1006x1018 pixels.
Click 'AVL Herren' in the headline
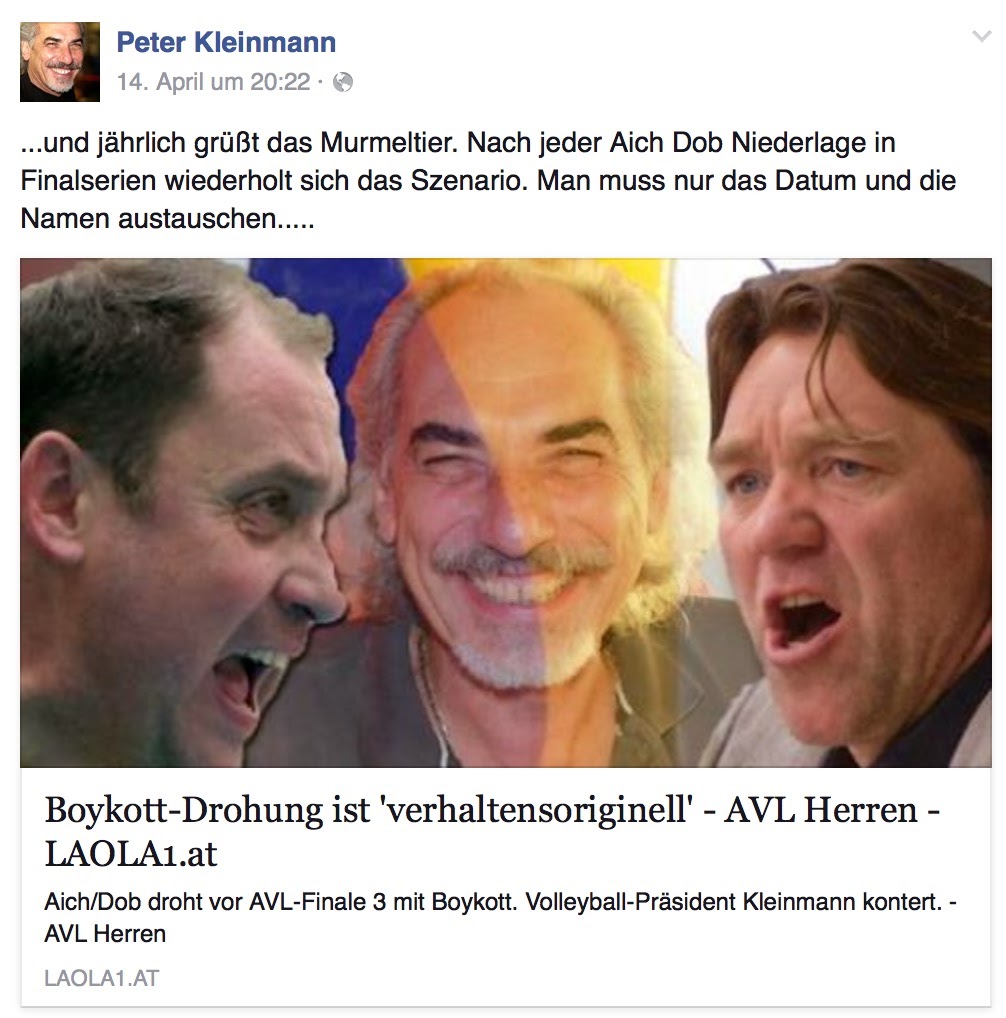point(821,810)
